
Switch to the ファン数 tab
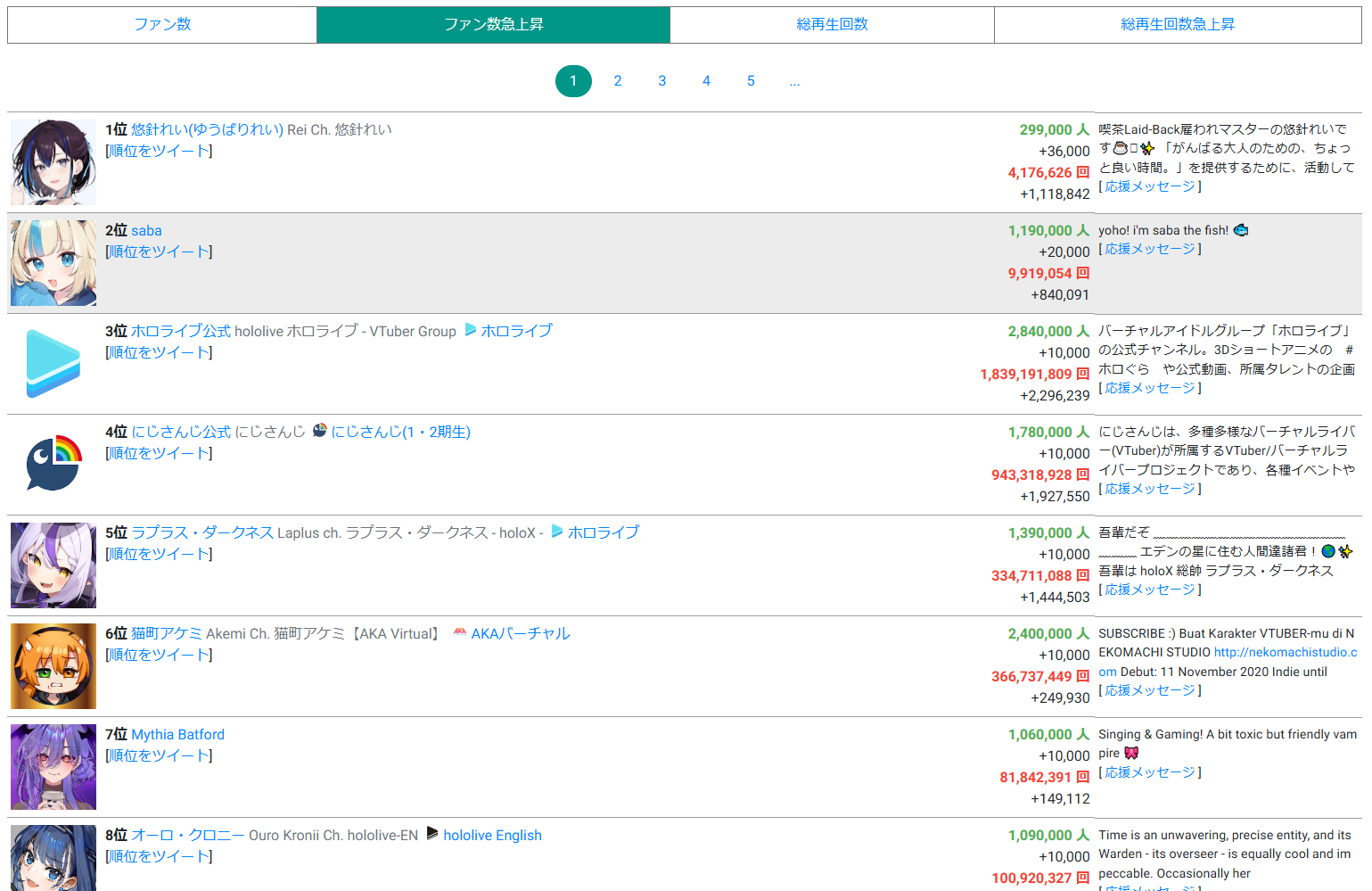pyautogui.click(x=162, y=25)
